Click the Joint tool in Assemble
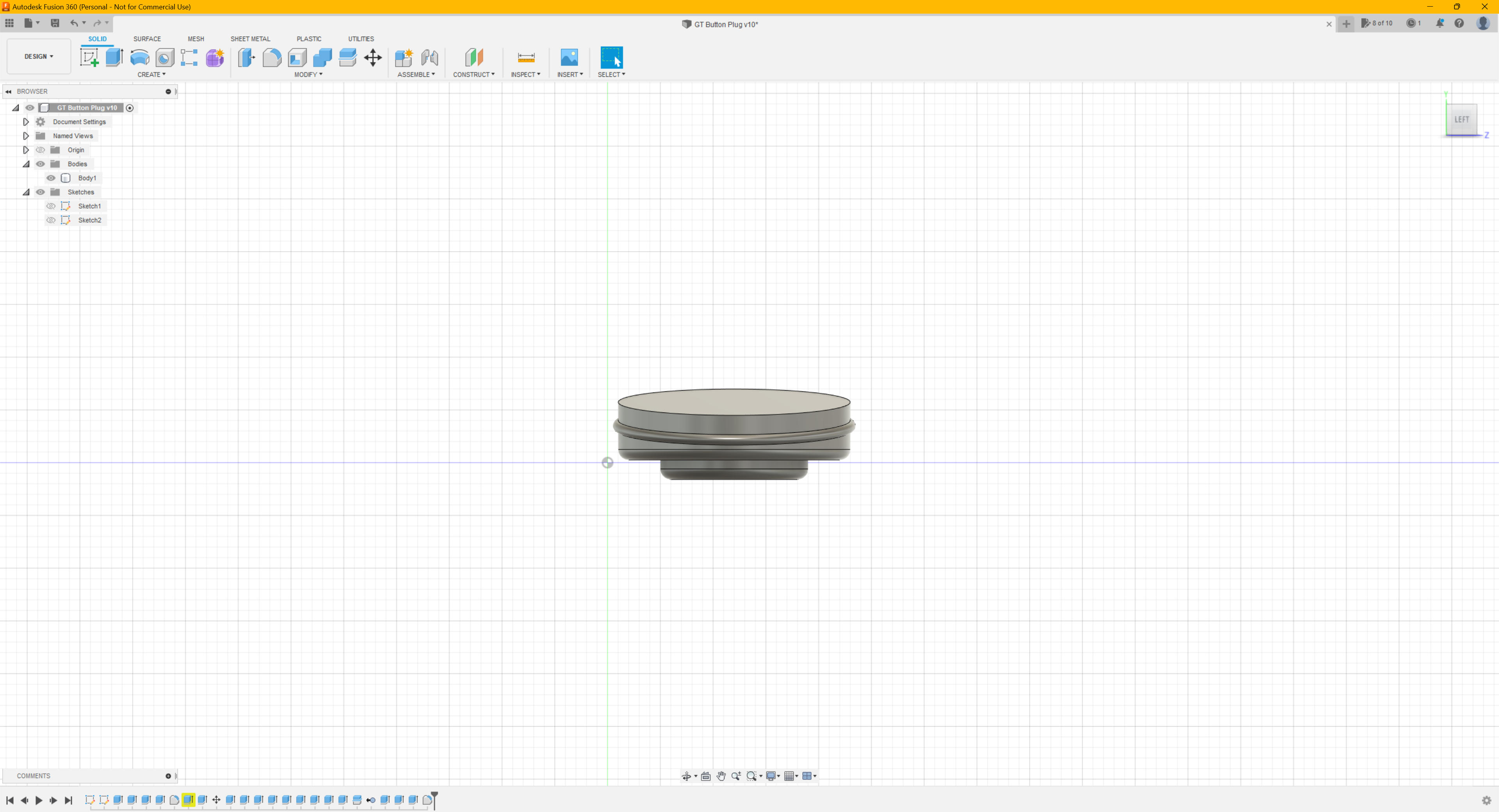 (x=429, y=57)
